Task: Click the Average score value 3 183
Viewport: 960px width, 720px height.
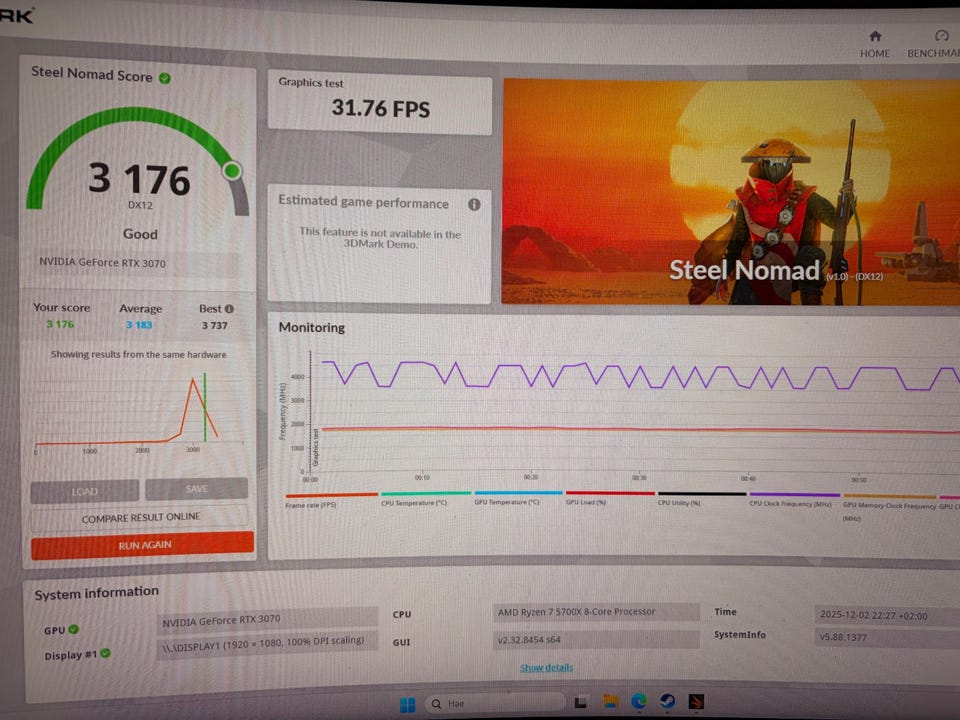Action: [x=139, y=325]
